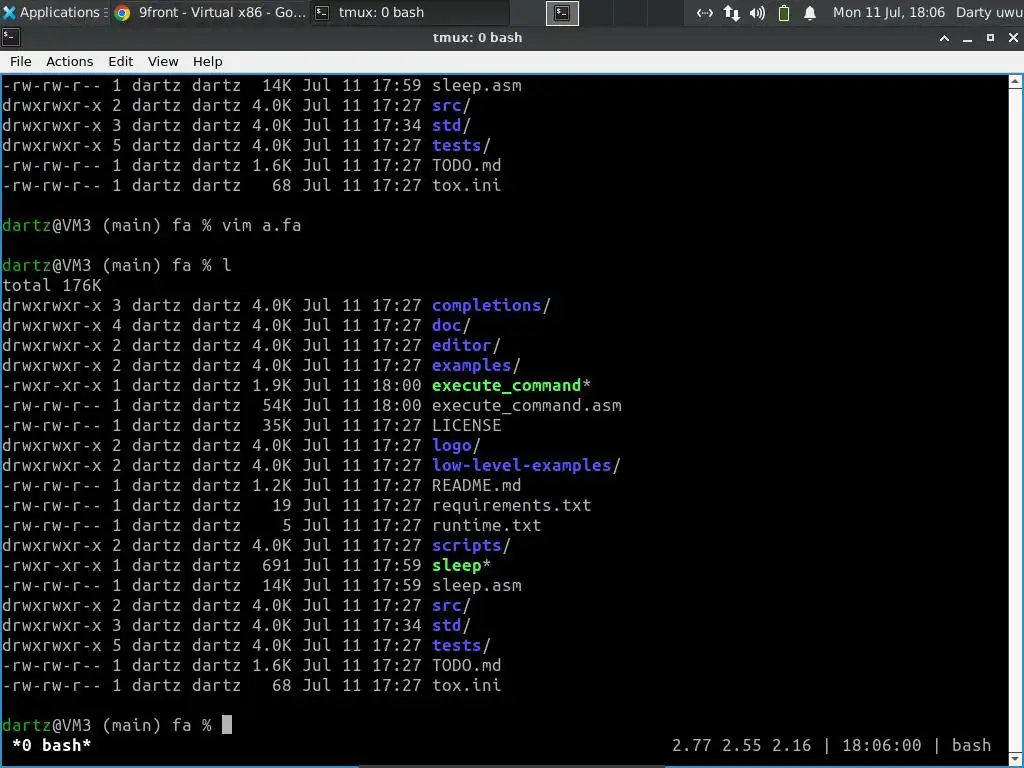The width and height of the screenshot is (1024, 768).
Task: Open the Edit menu
Action: (x=120, y=61)
